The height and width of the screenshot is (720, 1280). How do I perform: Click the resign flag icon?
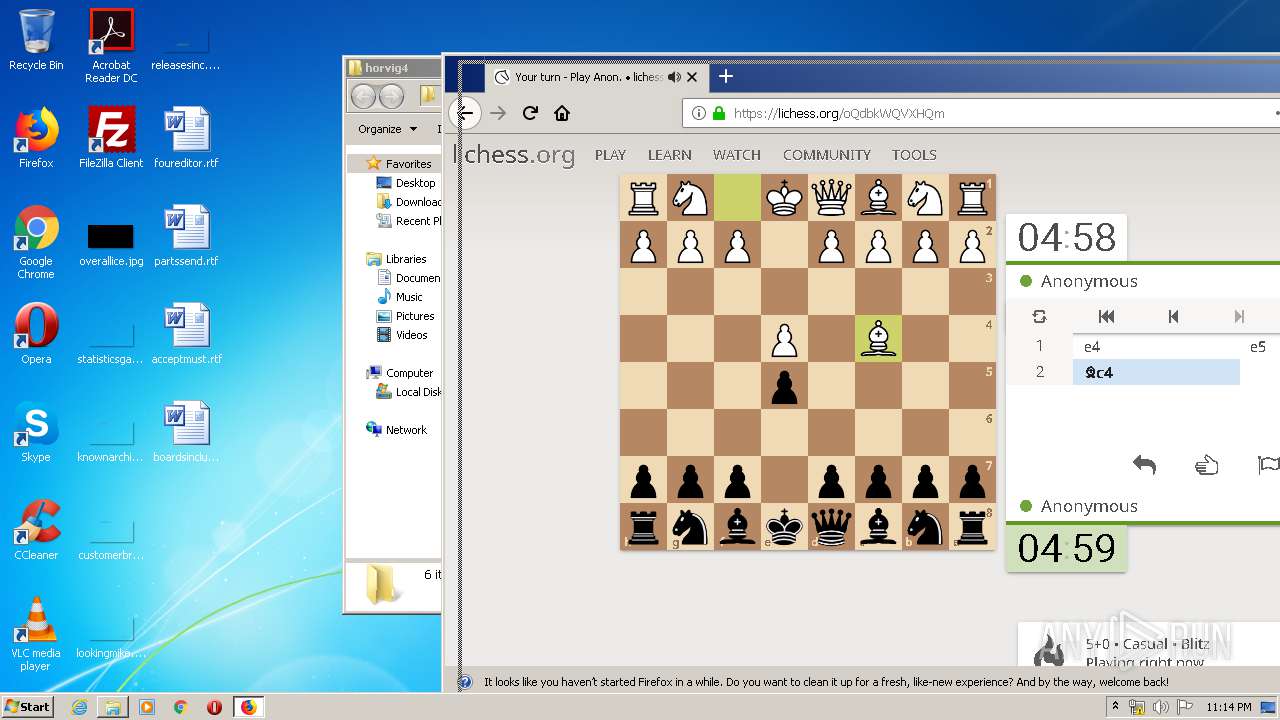pyautogui.click(x=1268, y=465)
